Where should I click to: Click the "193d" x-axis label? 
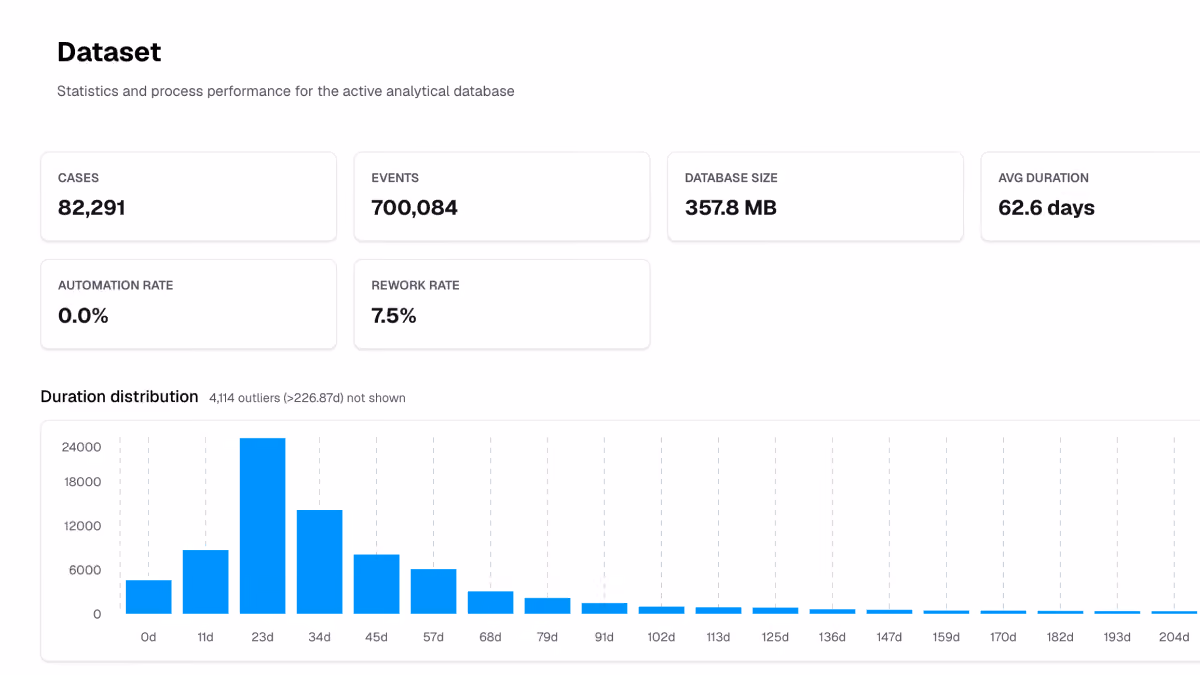(1118, 637)
